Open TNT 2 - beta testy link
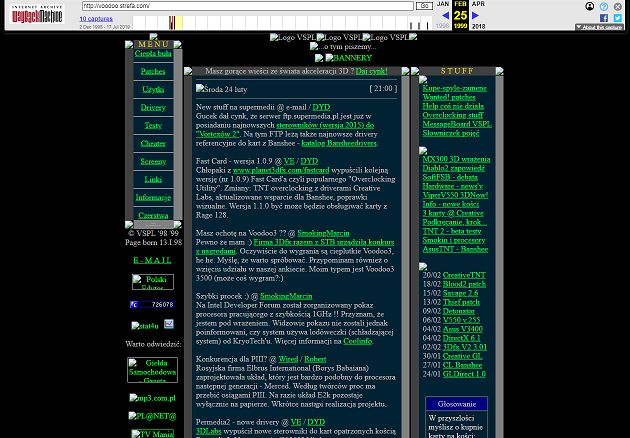Image resolution: width=630 pixels, height=438 pixels. pos(452,231)
